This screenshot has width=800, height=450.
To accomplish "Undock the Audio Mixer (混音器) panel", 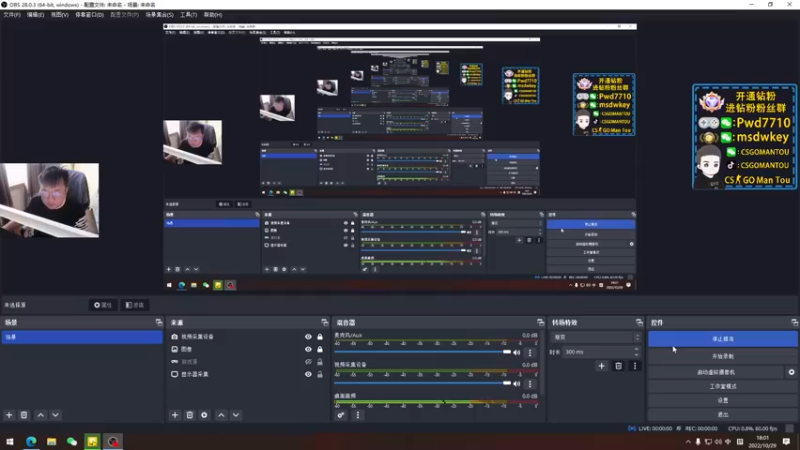I will point(540,322).
